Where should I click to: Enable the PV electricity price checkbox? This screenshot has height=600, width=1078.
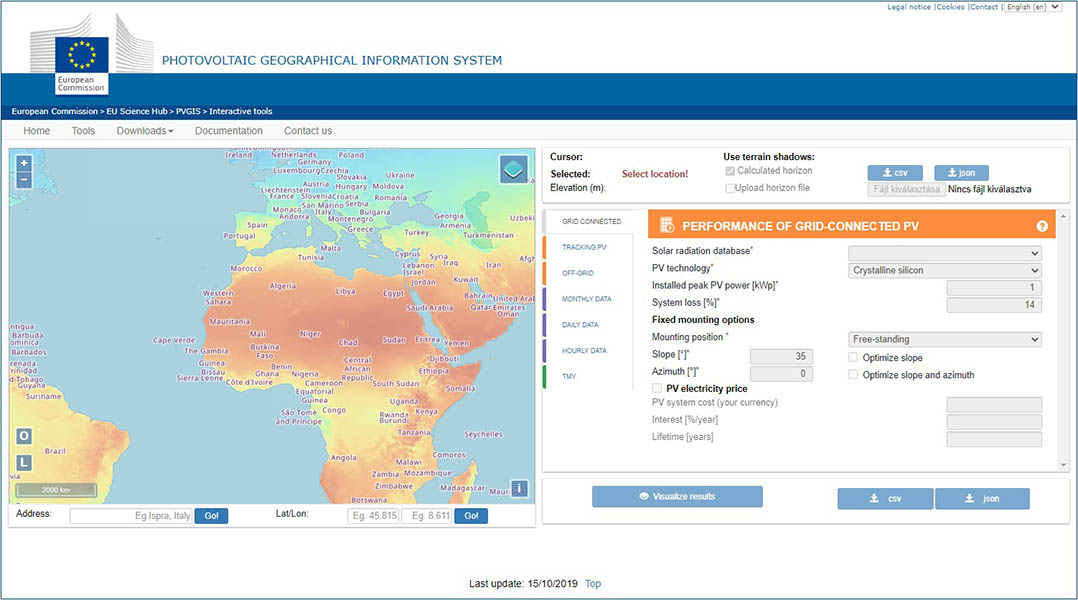[657, 388]
